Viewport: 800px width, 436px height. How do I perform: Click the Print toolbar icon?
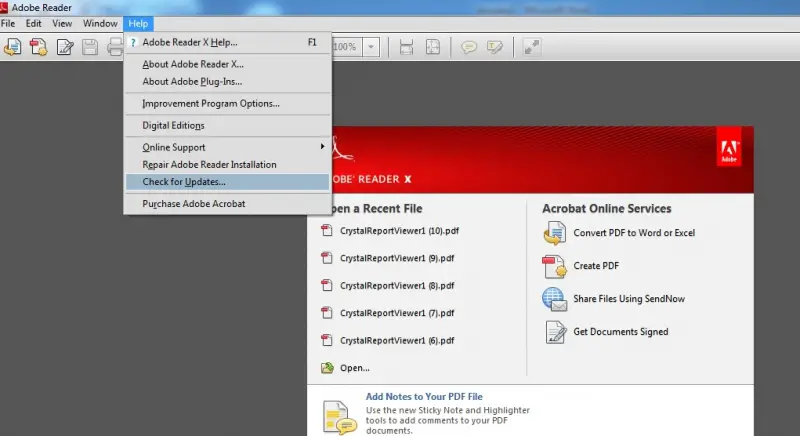(115, 47)
